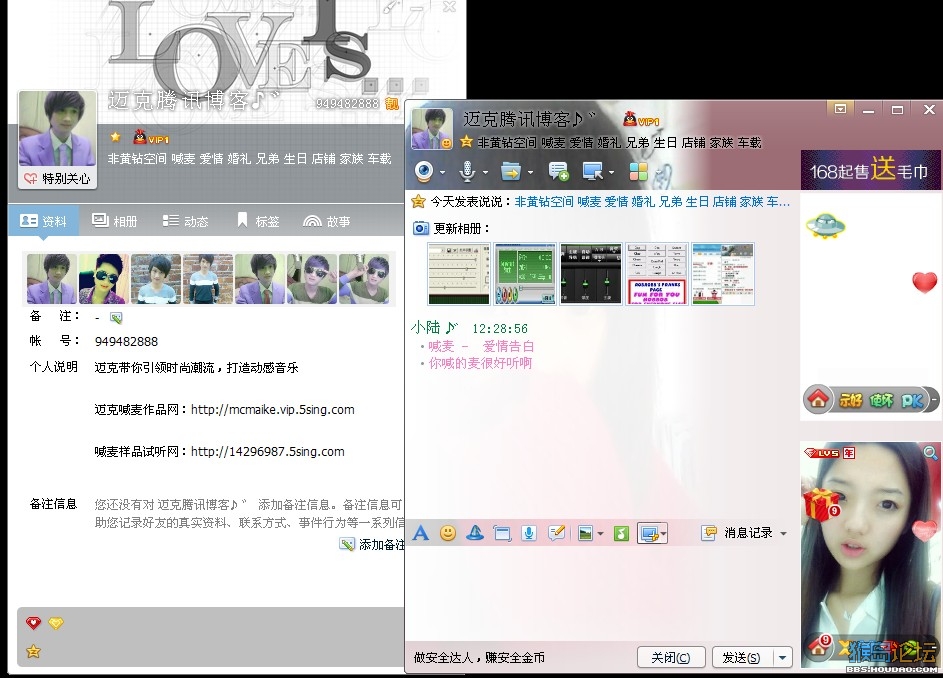
Task: Switch to the 故事 tab
Action: click(327, 221)
